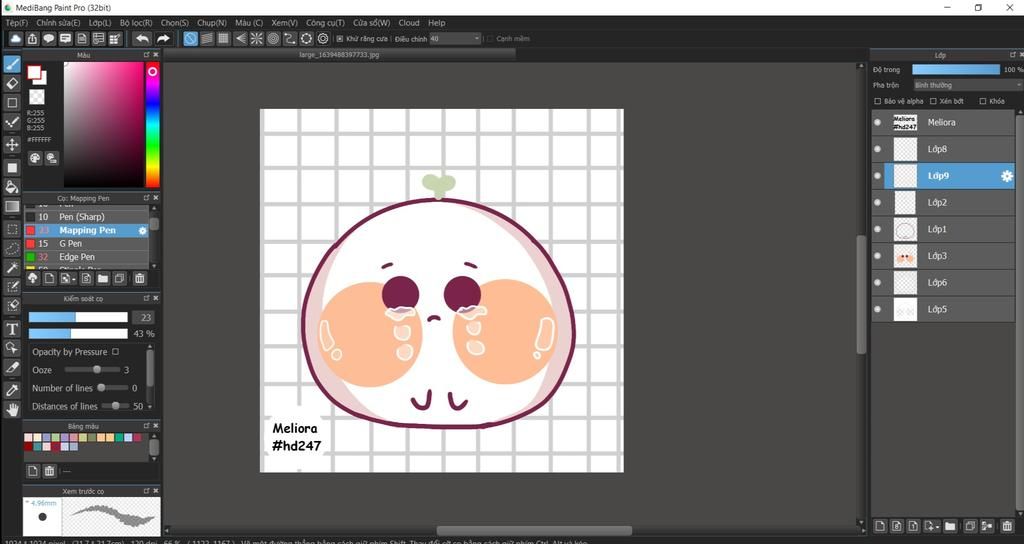Open the Bộ lọc(R) menu

pyautogui.click(x=136, y=23)
